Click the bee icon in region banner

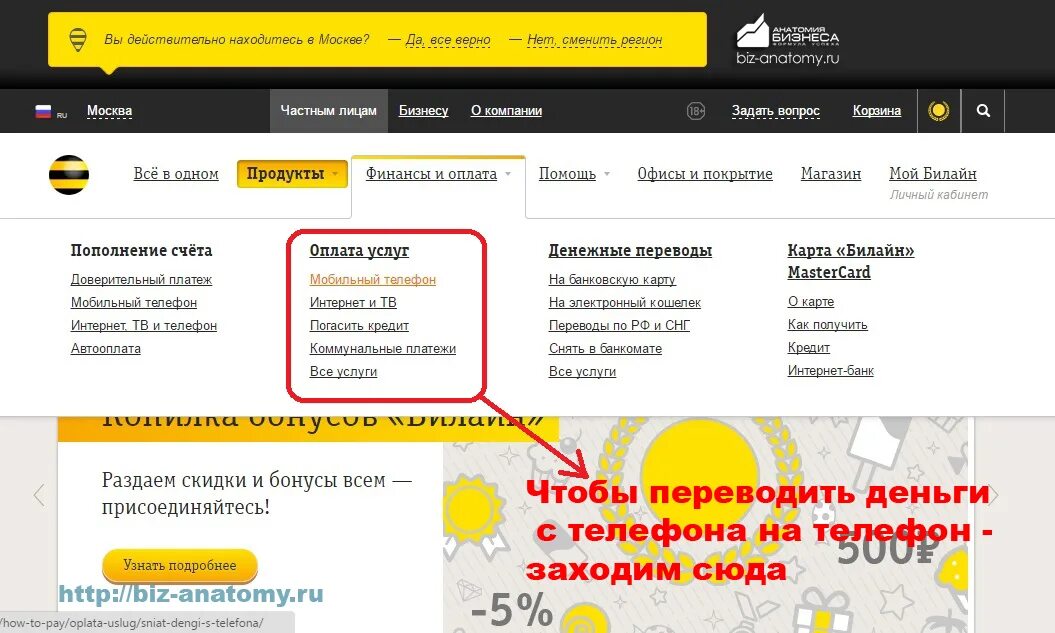78,40
